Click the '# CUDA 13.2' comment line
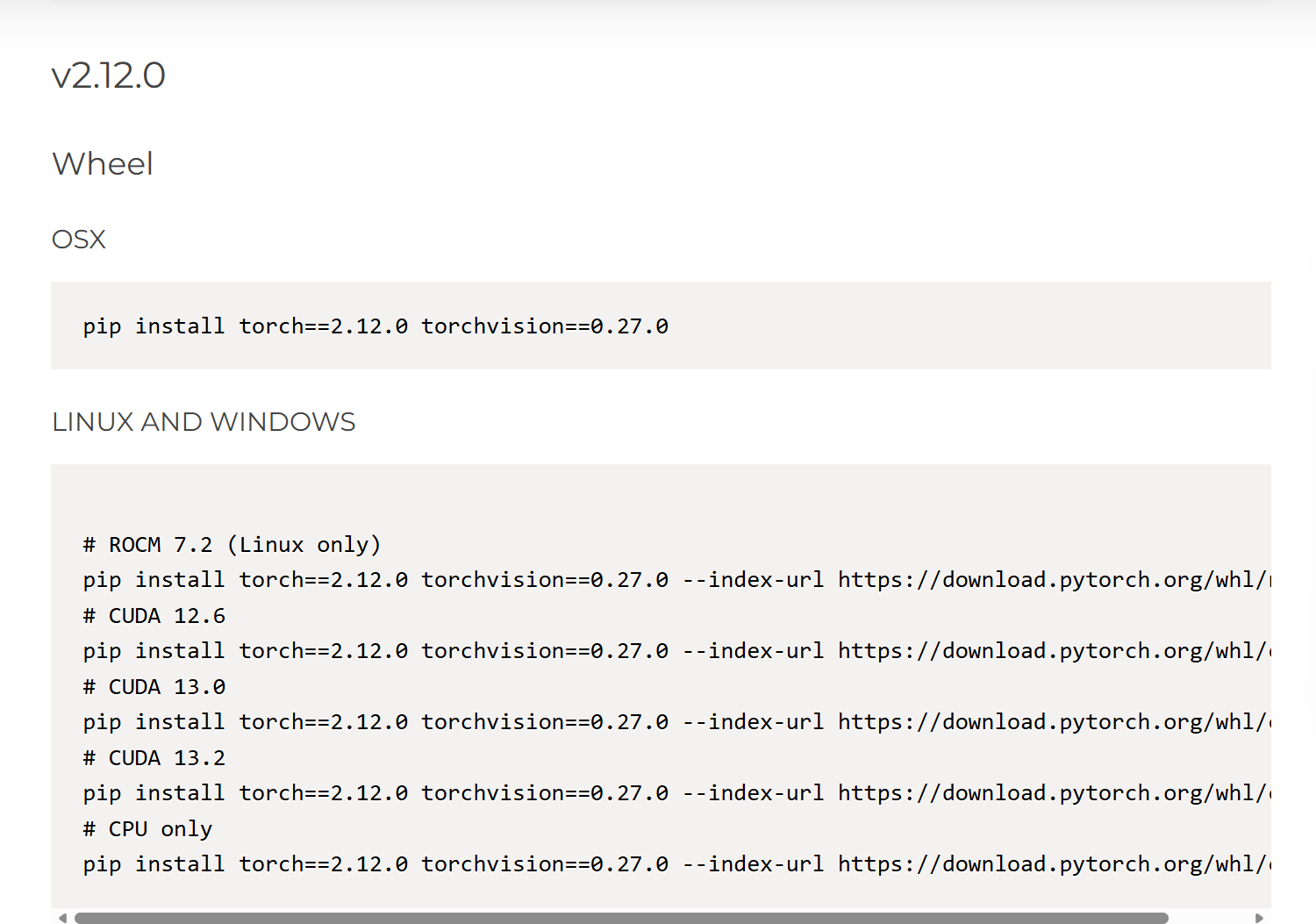 coord(154,758)
